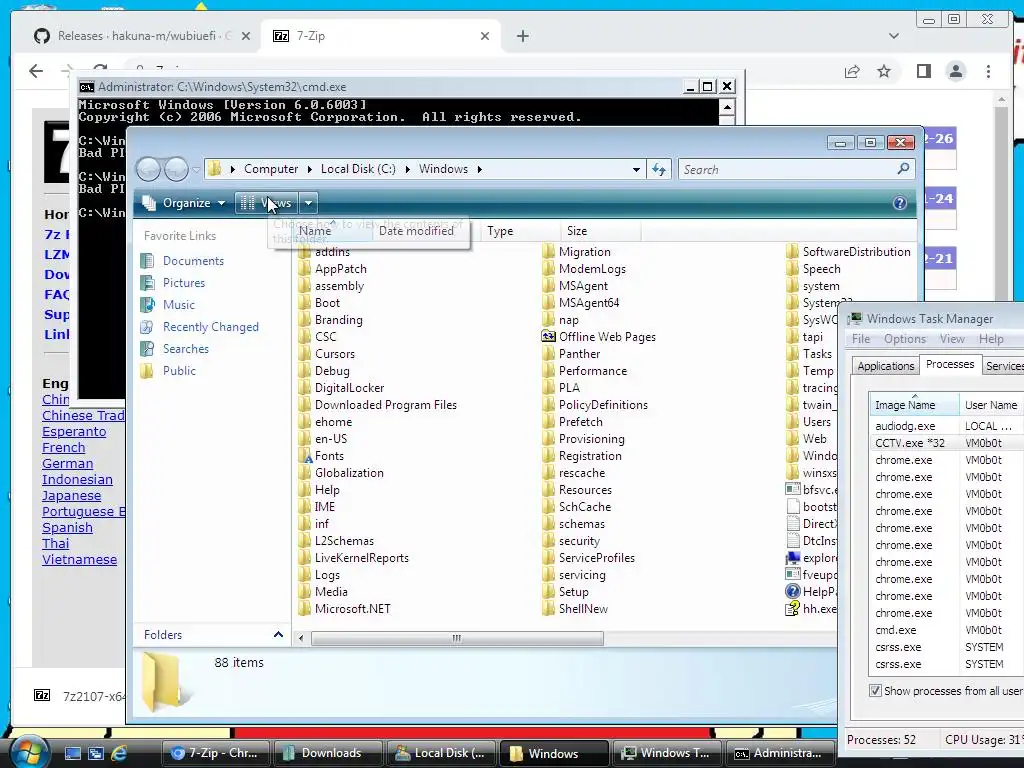The width and height of the screenshot is (1024, 768).
Task: Click scroll left arrow of file list
Action: coord(301,638)
